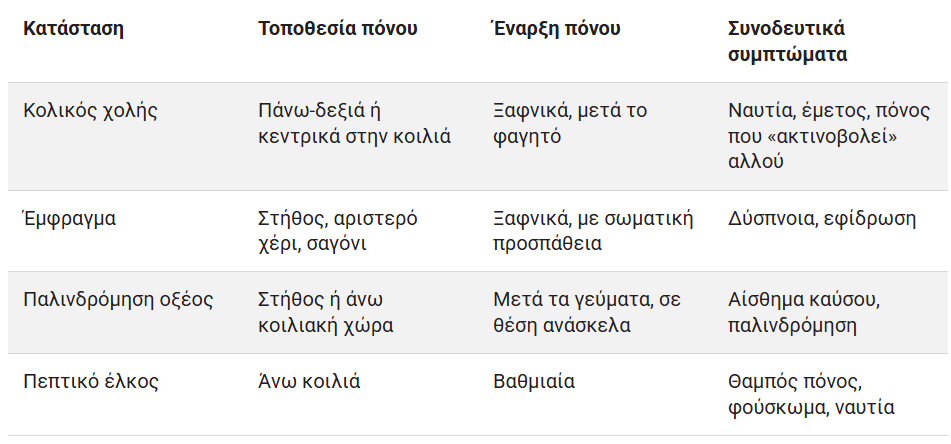This screenshot has width=951, height=444.
Task: Select the Κολικός χολής row label
Action: coord(91,110)
